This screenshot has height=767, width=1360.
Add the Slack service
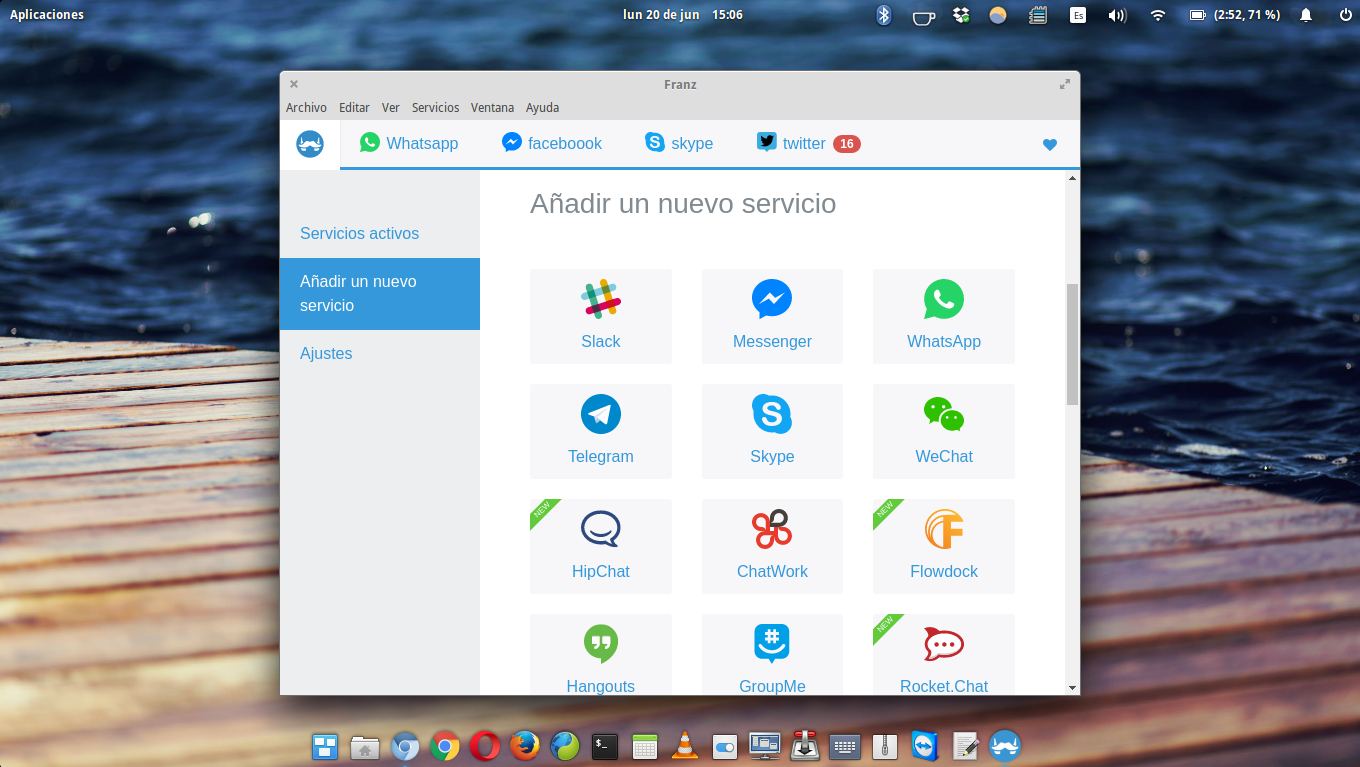pyautogui.click(x=600, y=316)
